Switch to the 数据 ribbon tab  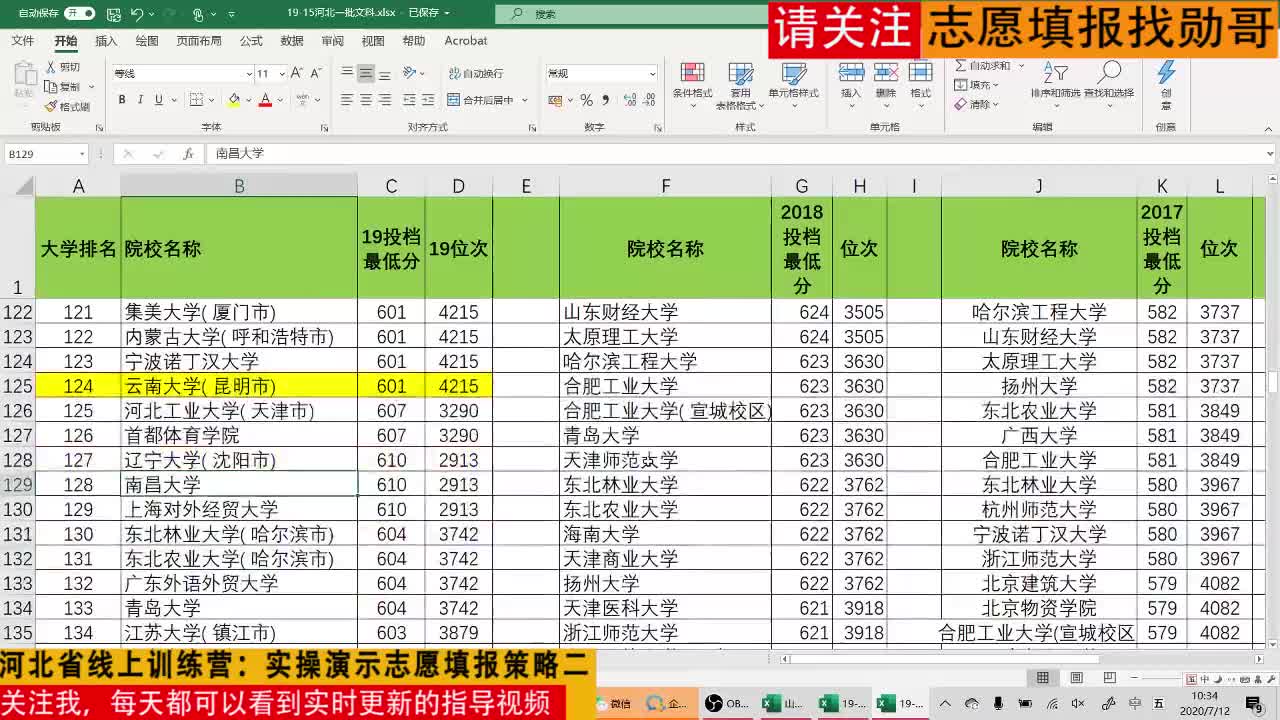tap(292, 41)
